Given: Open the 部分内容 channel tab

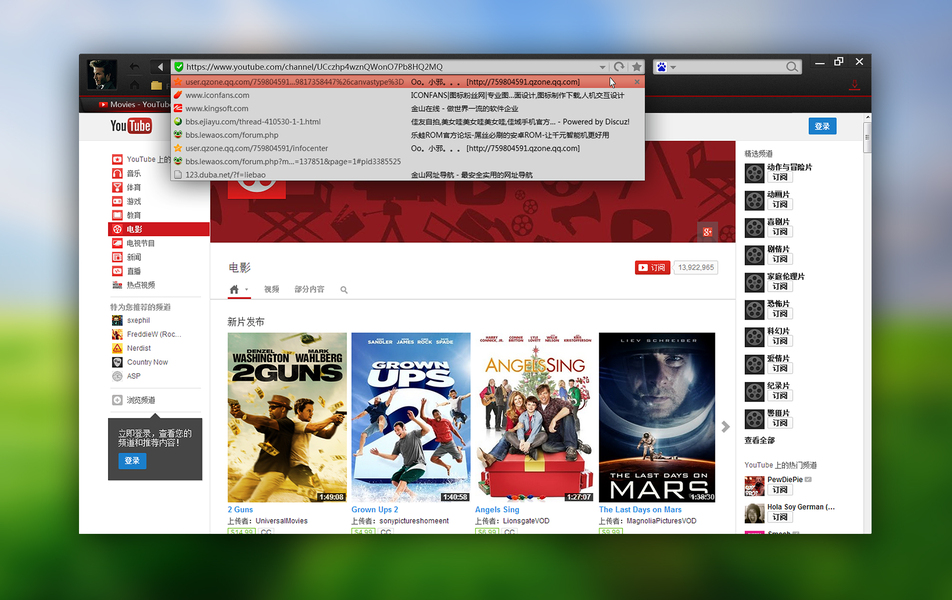Looking at the screenshot, I should click(x=310, y=289).
